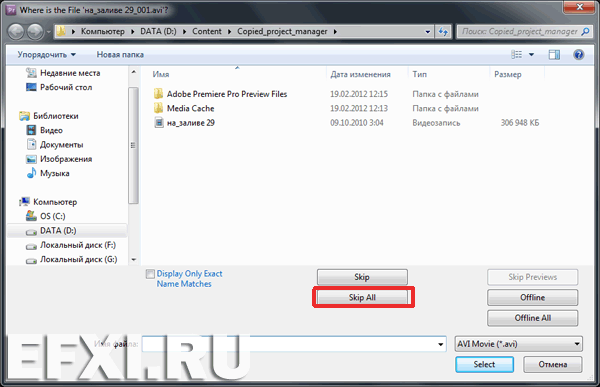This screenshot has height=387, width=600.
Task: Open the help question mark icon
Action: click(578, 55)
